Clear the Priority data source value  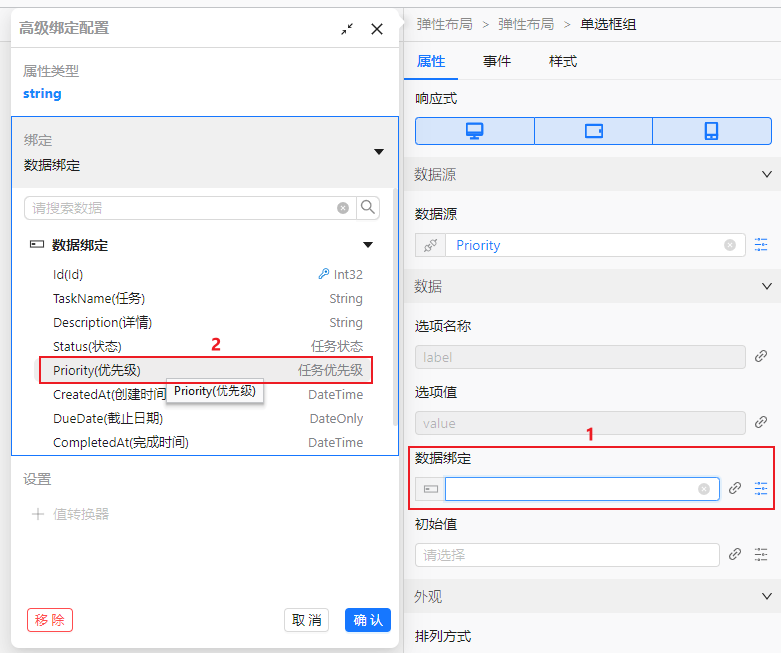[730, 245]
